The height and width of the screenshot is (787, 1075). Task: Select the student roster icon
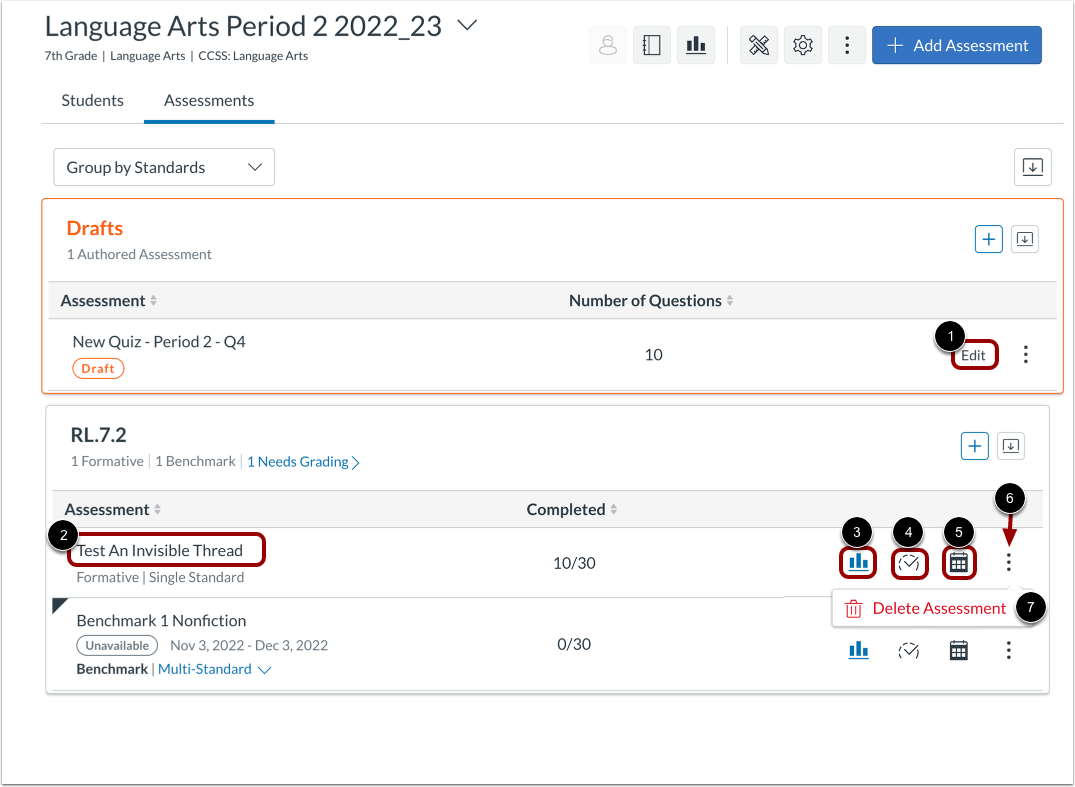click(x=607, y=45)
